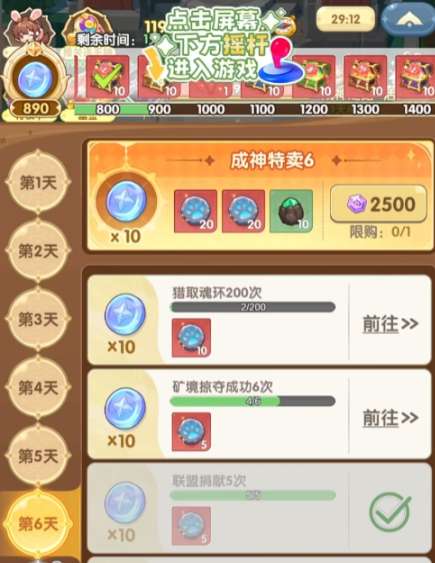Switch to the 第3天 tab

[38, 319]
